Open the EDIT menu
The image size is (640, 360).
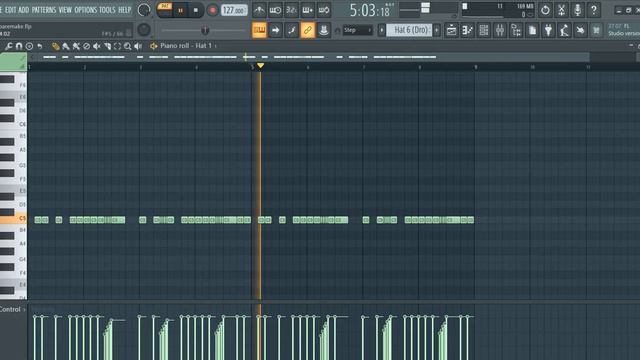tap(10, 10)
